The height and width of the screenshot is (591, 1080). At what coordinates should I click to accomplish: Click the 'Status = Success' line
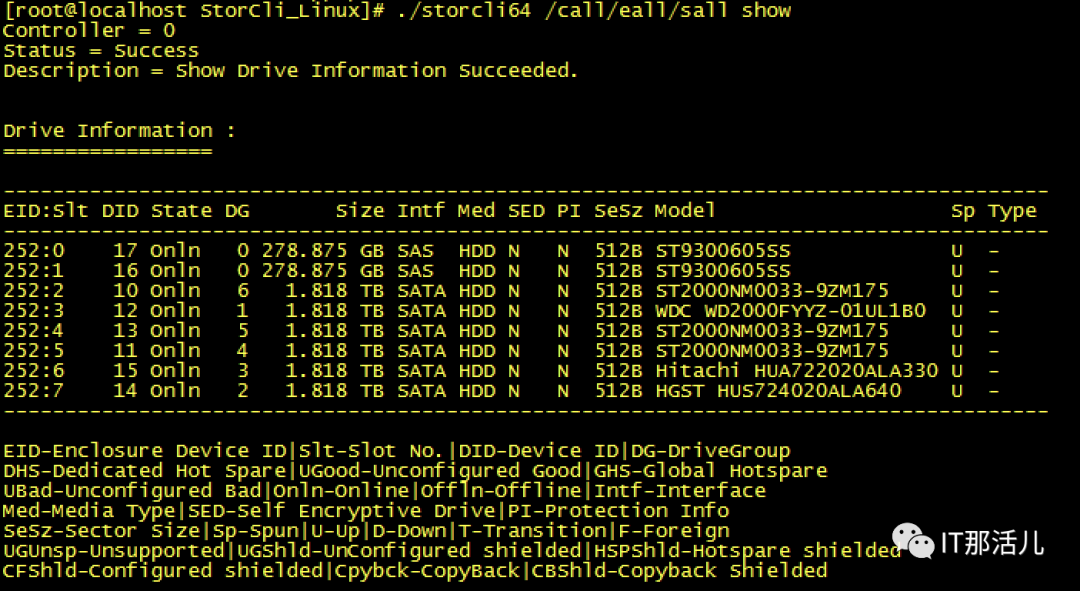100,51
